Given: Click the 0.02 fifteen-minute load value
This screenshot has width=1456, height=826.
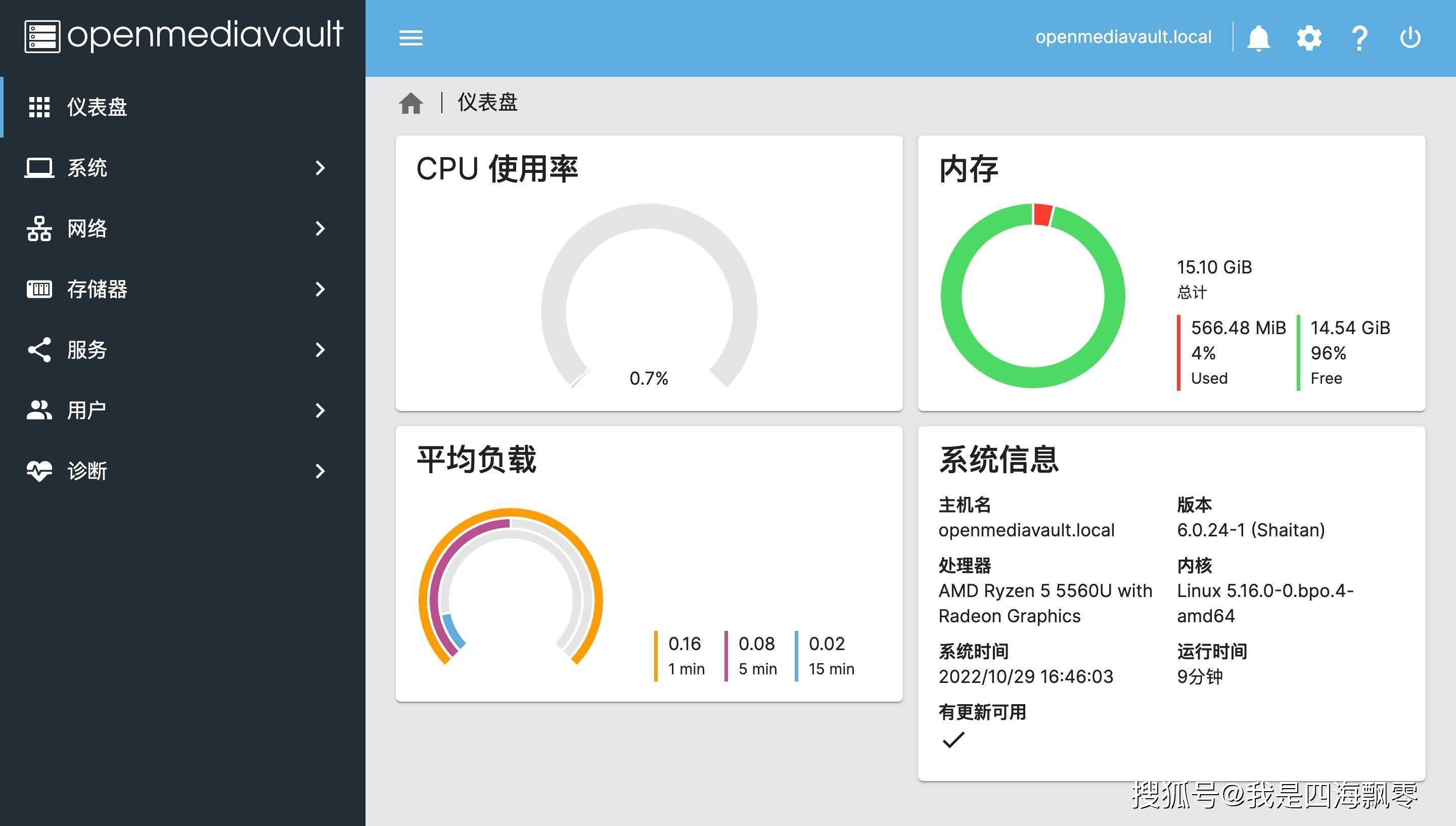Looking at the screenshot, I should [827, 644].
